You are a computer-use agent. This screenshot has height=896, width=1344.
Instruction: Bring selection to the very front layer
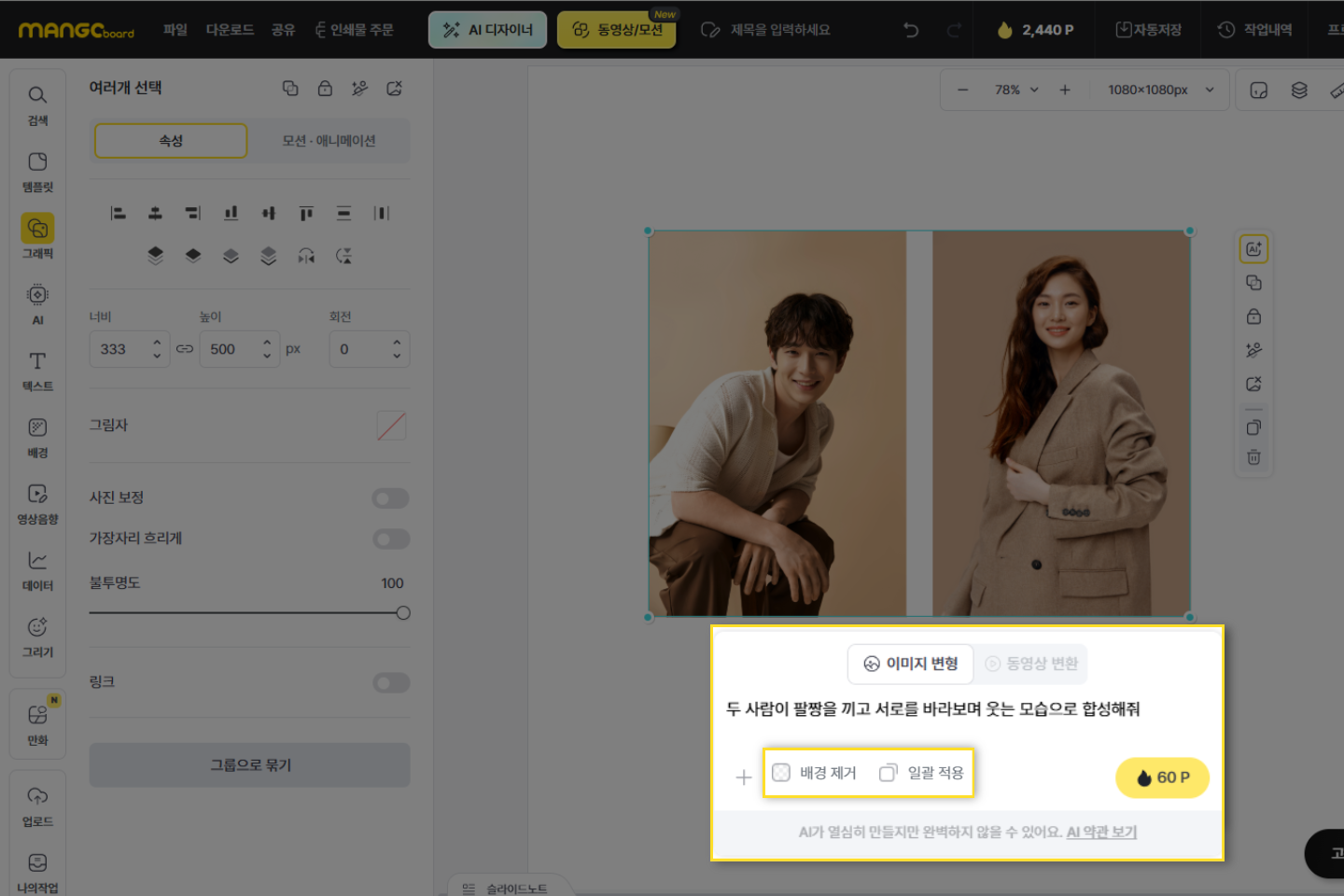(x=155, y=256)
